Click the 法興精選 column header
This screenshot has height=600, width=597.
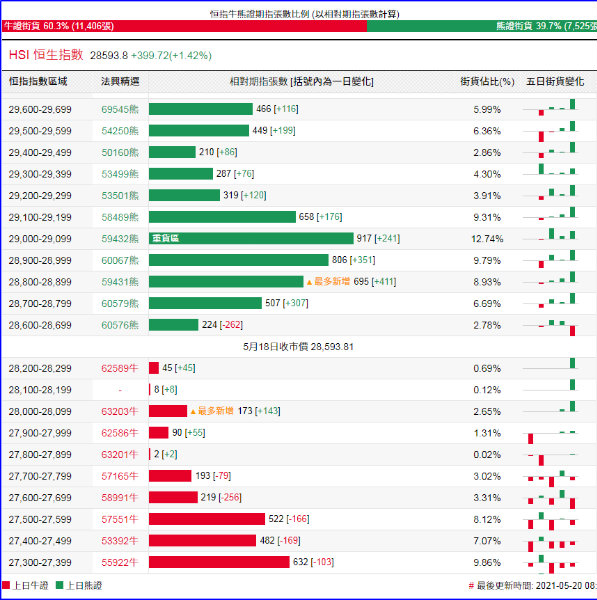click(x=120, y=82)
